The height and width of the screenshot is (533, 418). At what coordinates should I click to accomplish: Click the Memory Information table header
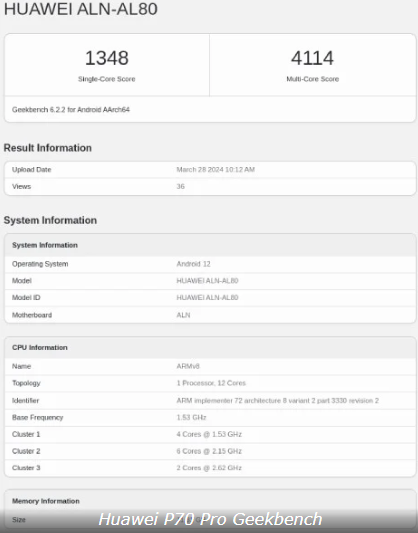click(46, 501)
